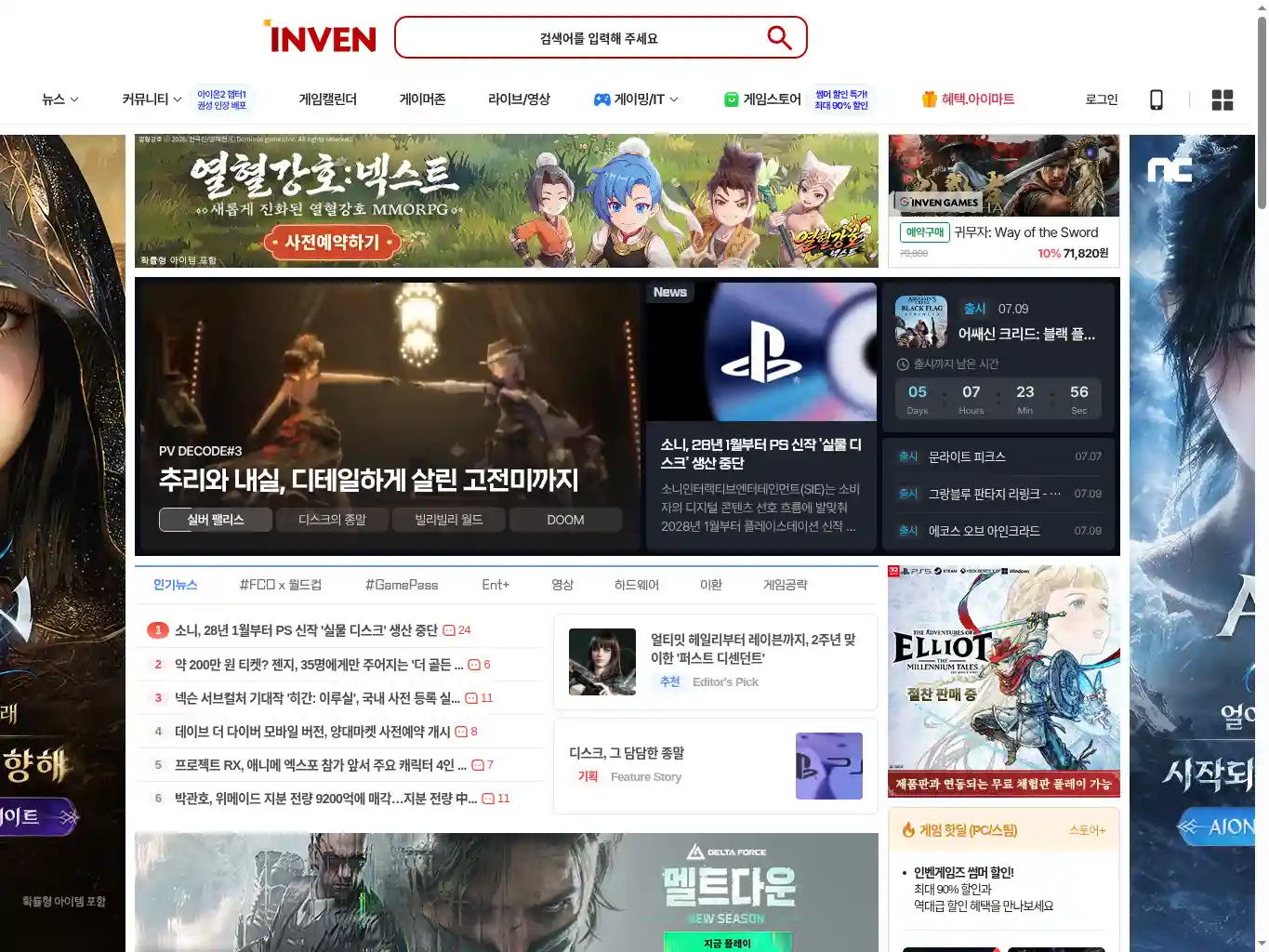Open the mobile phone icon in header

click(1157, 99)
